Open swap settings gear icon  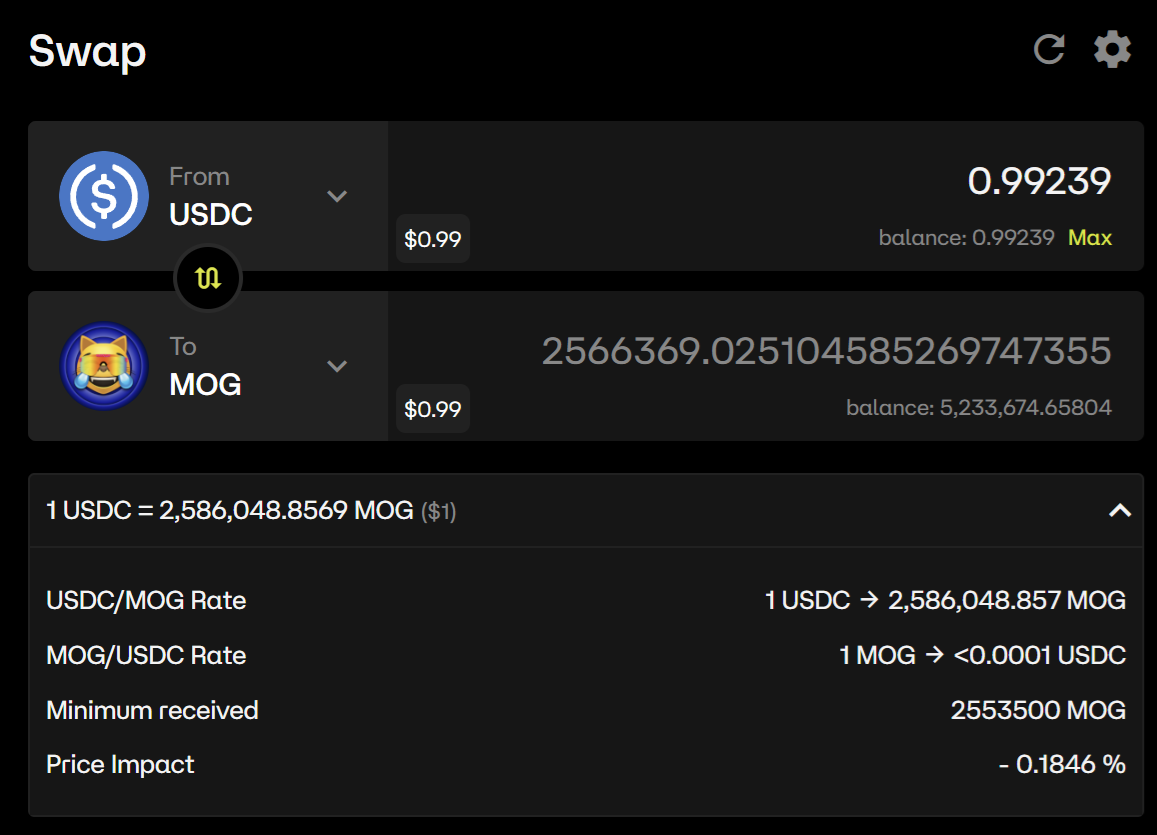pos(1112,49)
